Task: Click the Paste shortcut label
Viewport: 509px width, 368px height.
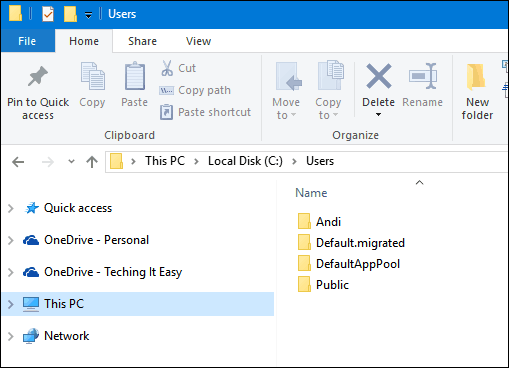Action: pos(214,112)
